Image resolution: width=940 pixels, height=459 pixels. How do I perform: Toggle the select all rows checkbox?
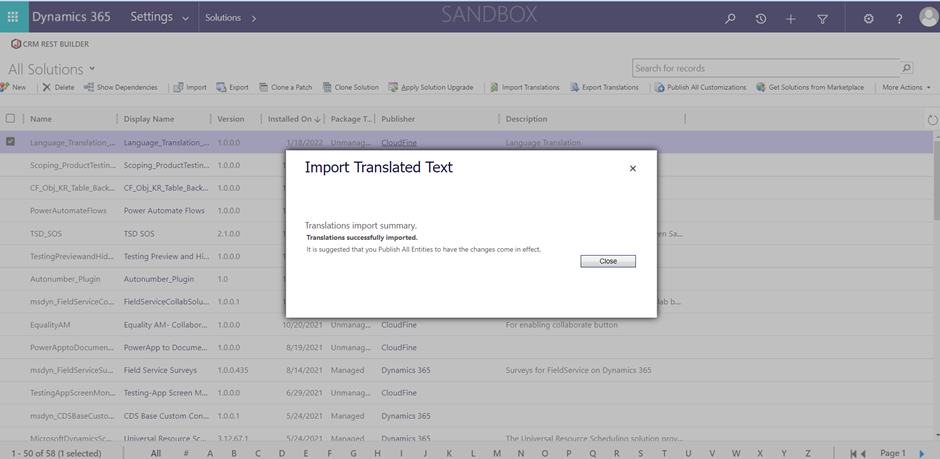coord(10,119)
